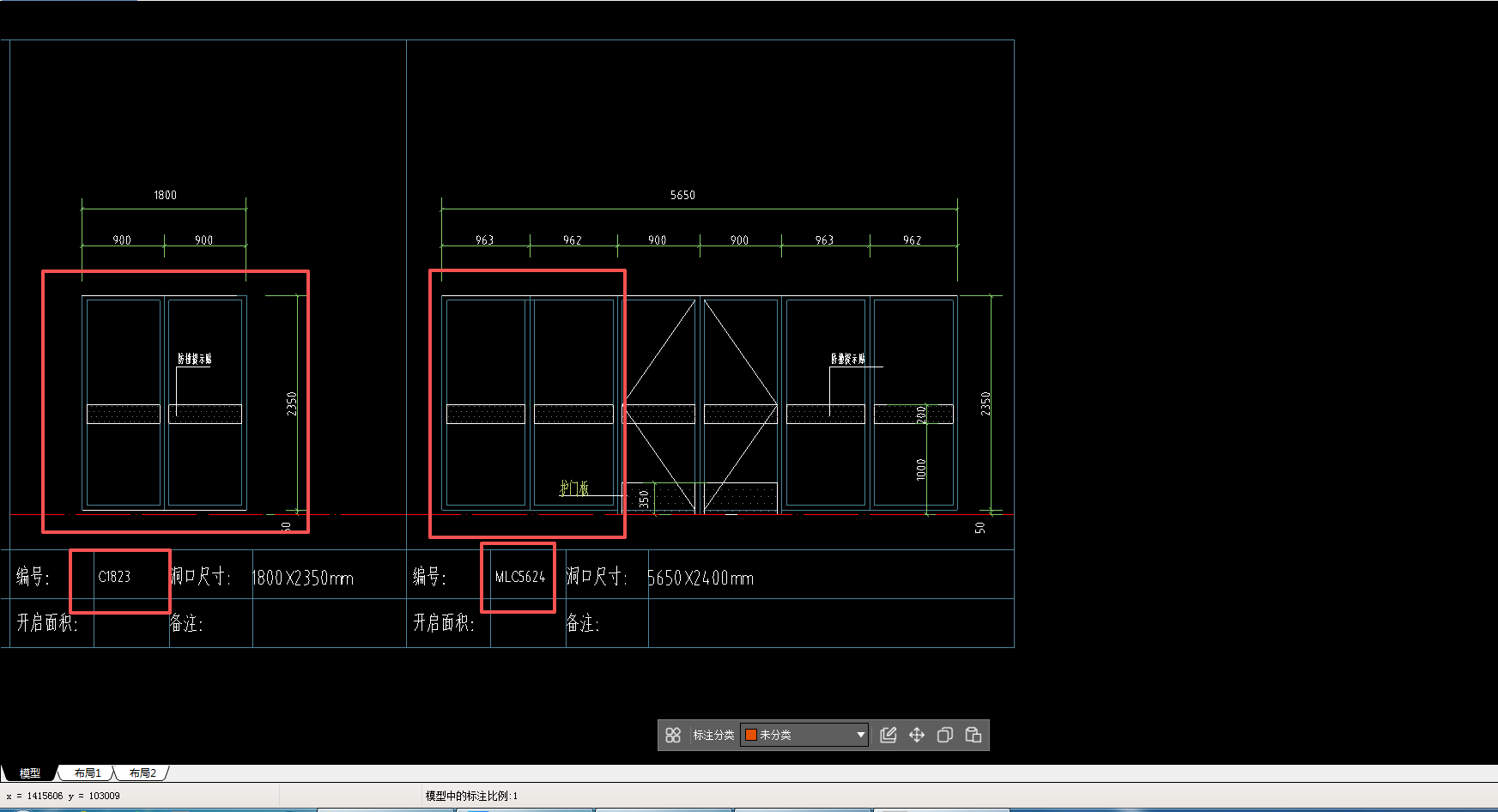Open the 布局2 layout tab
The width and height of the screenshot is (1498, 812).
pos(143,773)
